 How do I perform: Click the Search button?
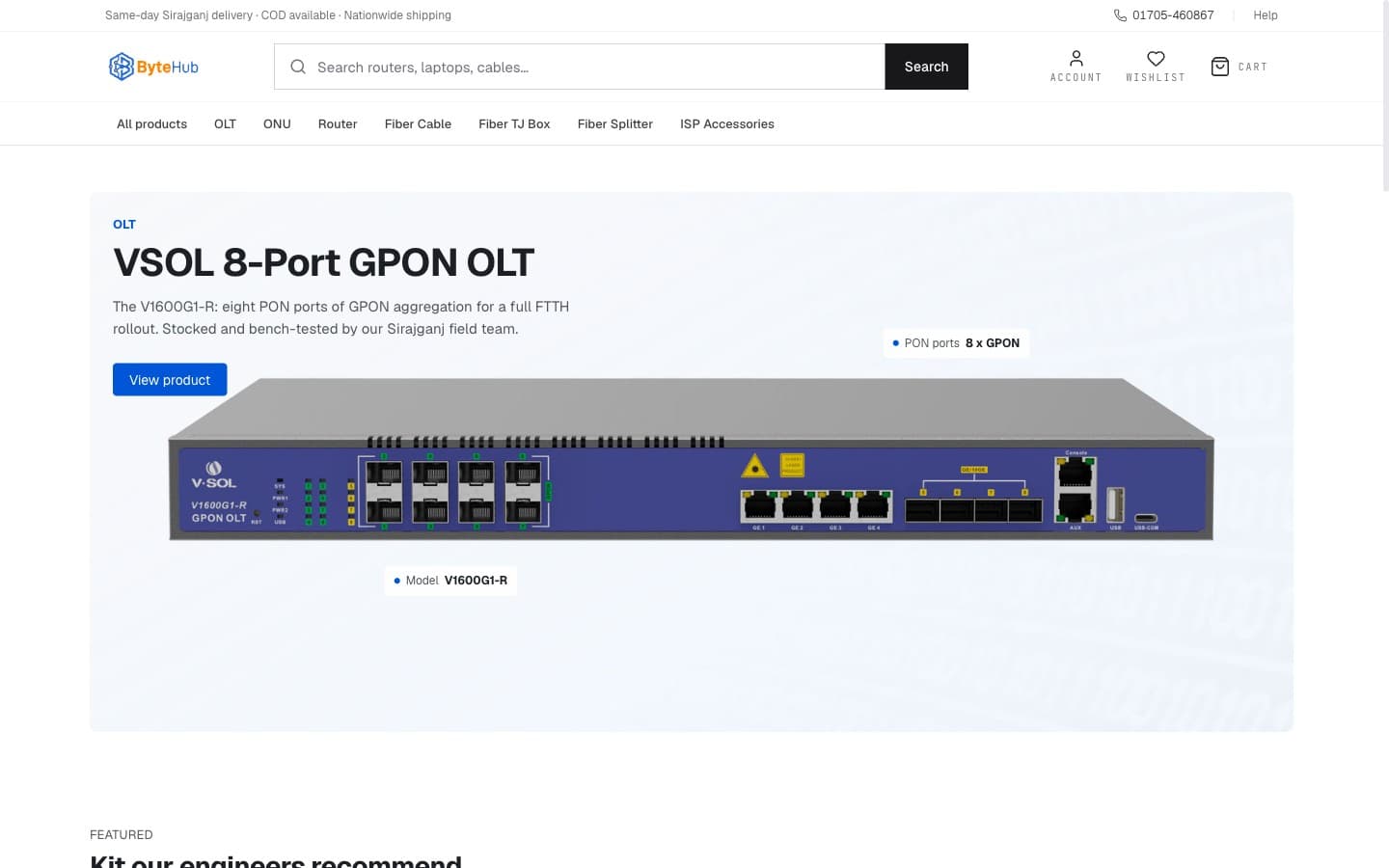pyautogui.click(x=926, y=67)
